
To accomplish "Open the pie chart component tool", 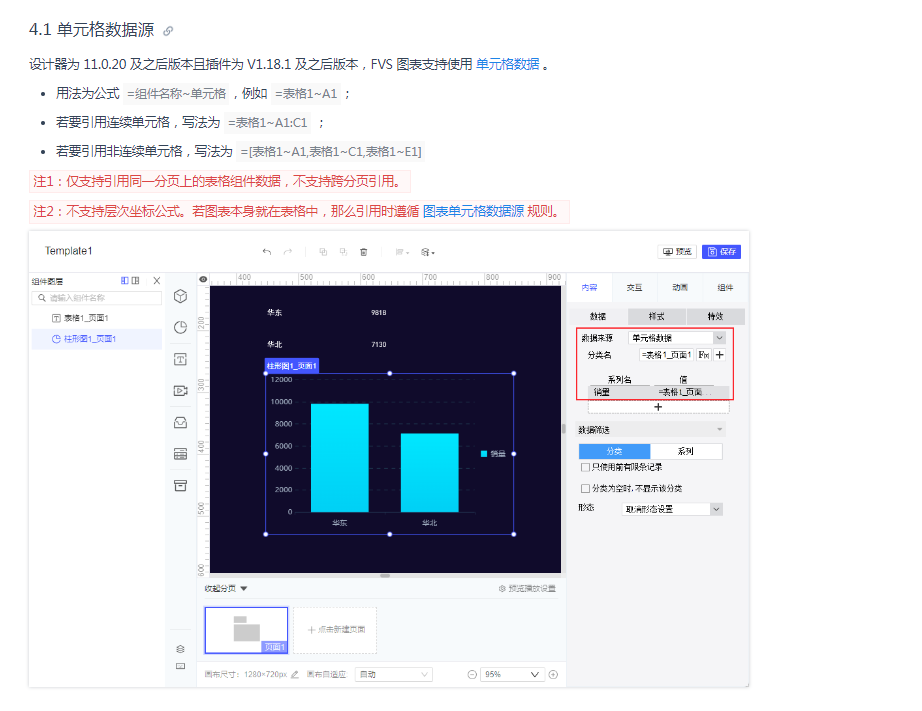I will (181, 328).
